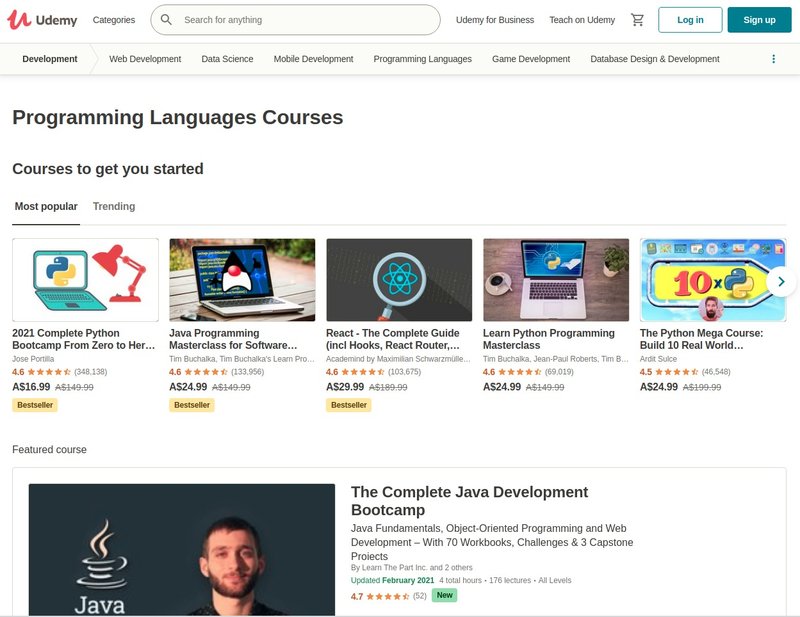The width and height of the screenshot is (800, 617).
Task: Show next courses with carousel arrow
Action: pos(781,282)
